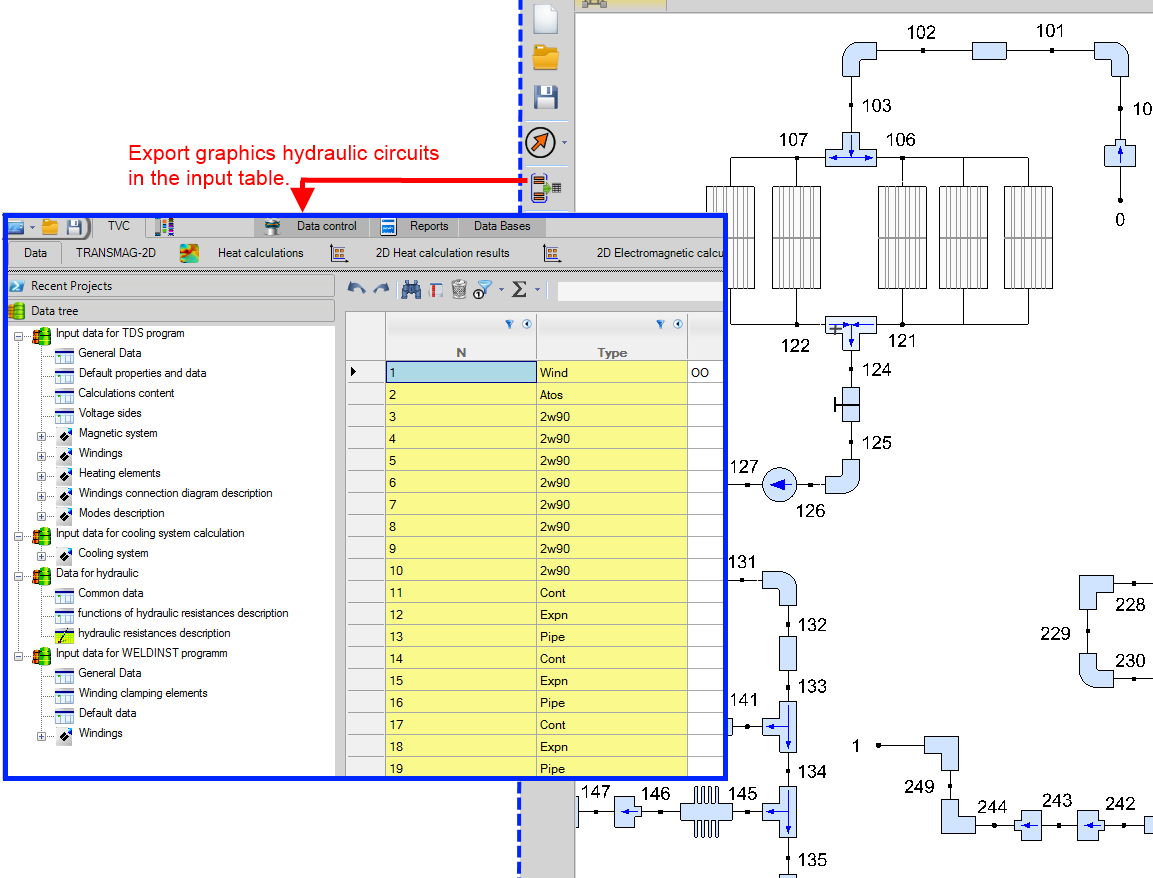Screen dimensions: 1153x878
Task: Click the pump symbol near node 126
Action: pyautogui.click(x=778, y=486)
